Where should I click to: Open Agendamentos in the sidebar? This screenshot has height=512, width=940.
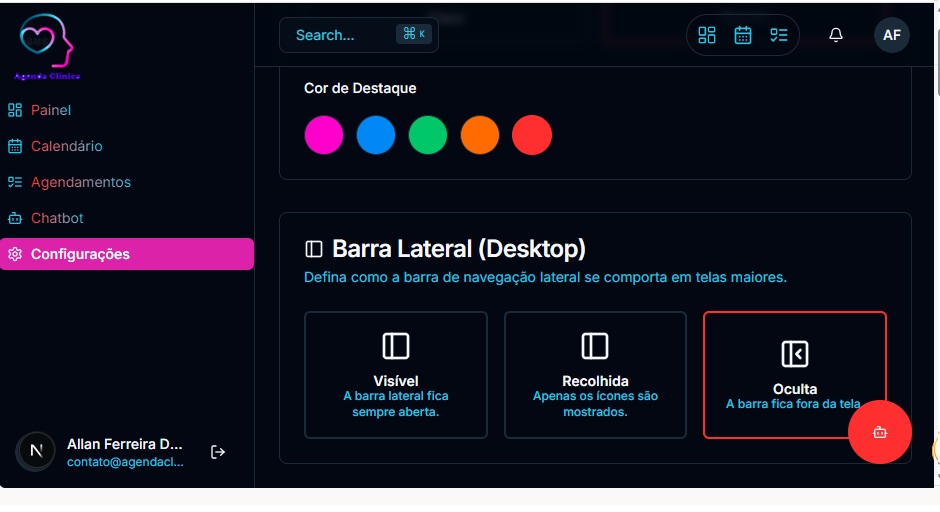point(80,182)
